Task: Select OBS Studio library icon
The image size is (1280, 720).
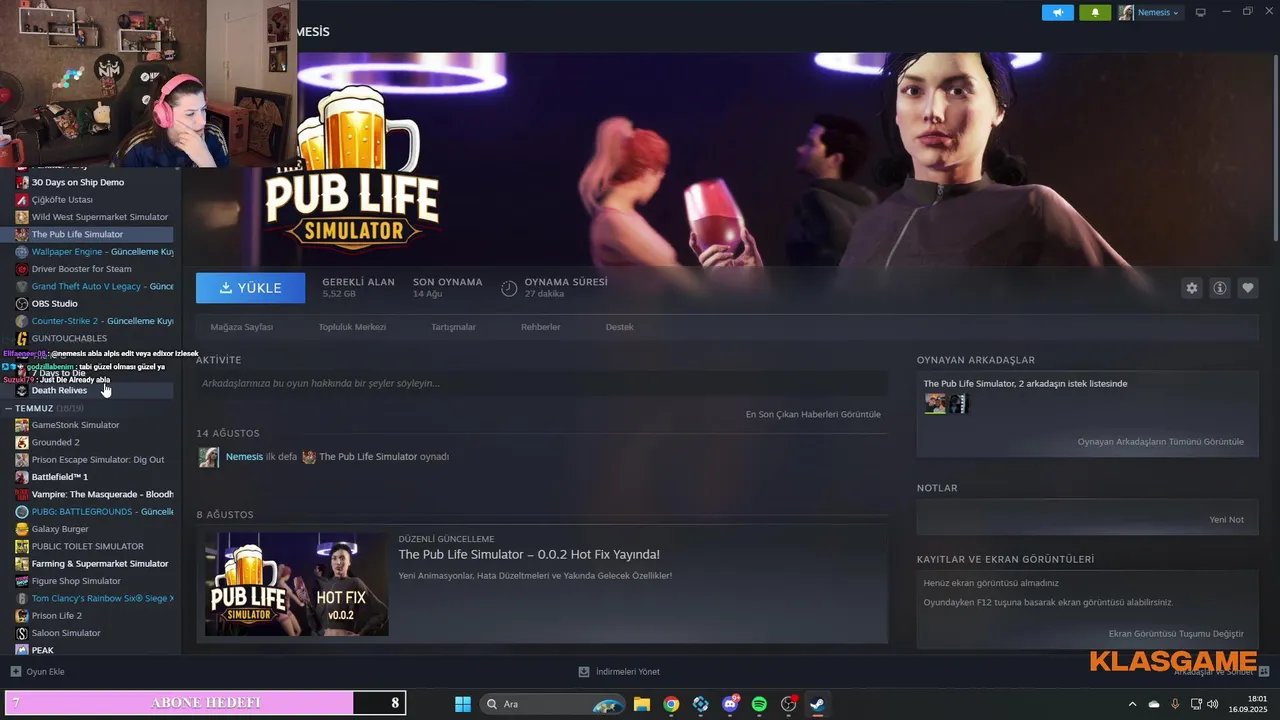Action: [x=22, y=304]
